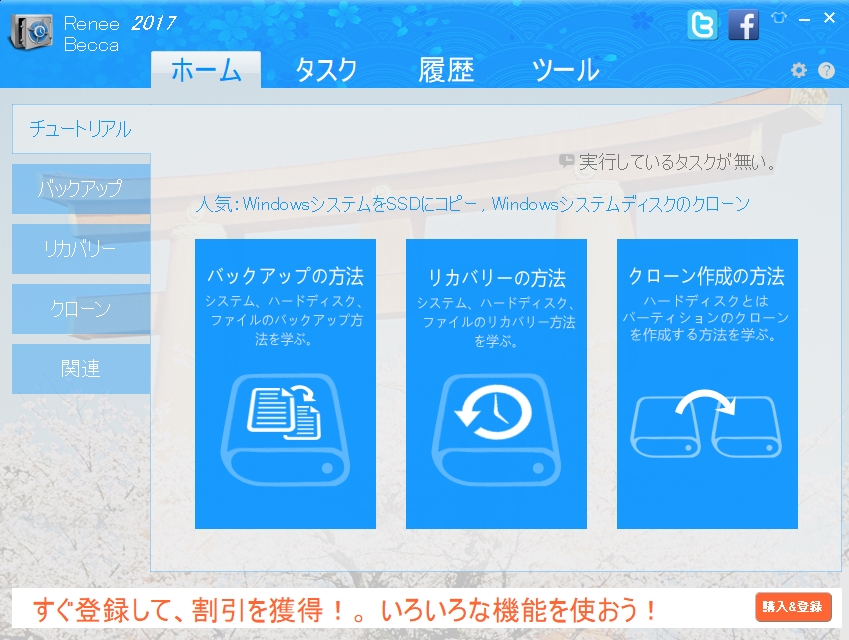The image size is (849, 640).
Task: Click 実行しているタスクが無い status text
Action: 678,161
